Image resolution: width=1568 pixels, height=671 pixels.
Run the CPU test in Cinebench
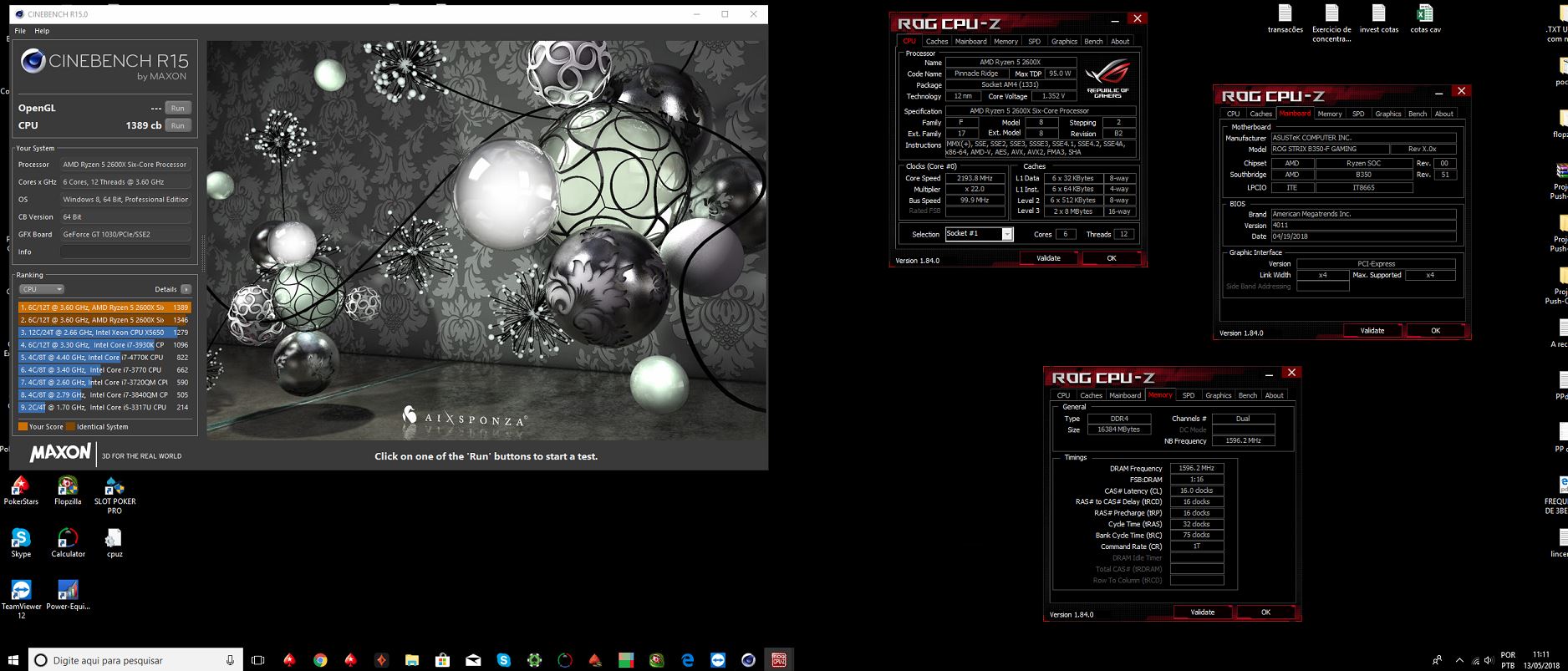tap(177, 125)
